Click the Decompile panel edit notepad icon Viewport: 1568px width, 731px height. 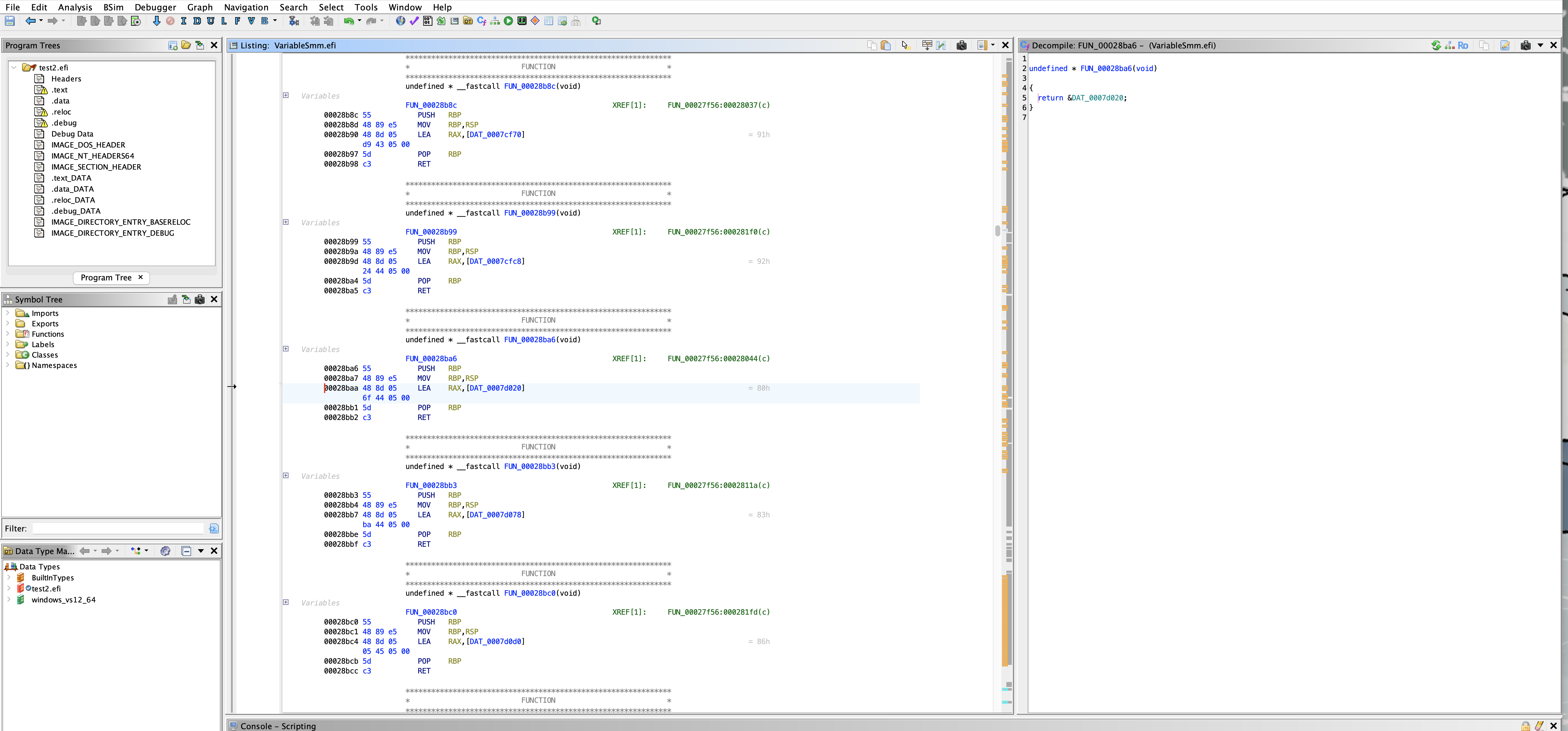pyautogui.click(x=1505, y=46)
